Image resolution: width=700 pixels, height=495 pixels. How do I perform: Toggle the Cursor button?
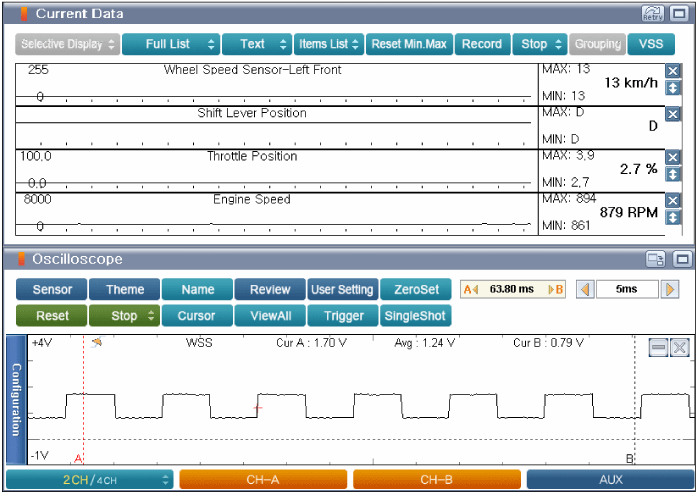tap(197, 316)
